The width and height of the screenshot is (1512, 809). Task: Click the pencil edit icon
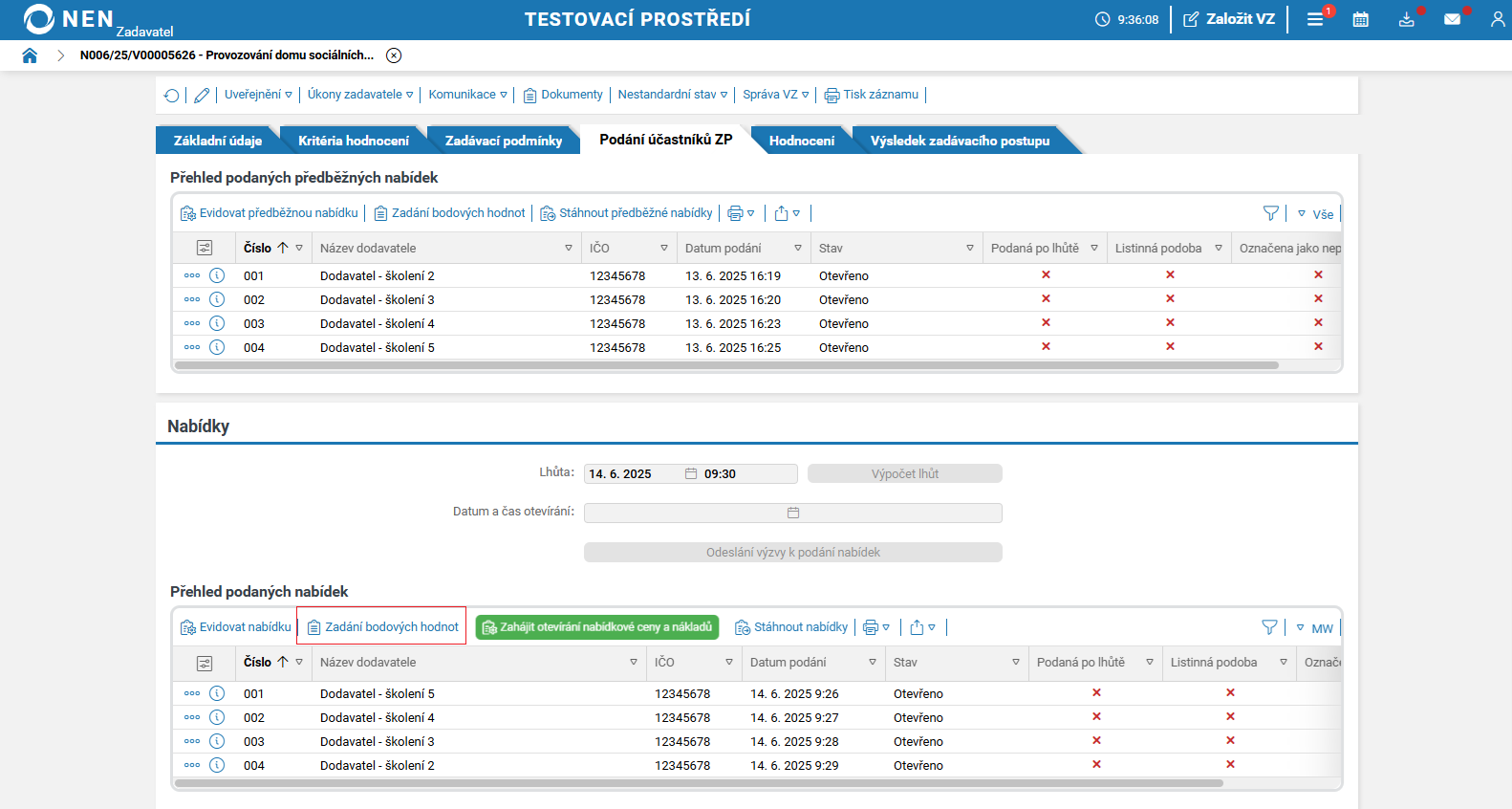click(202, 95)
